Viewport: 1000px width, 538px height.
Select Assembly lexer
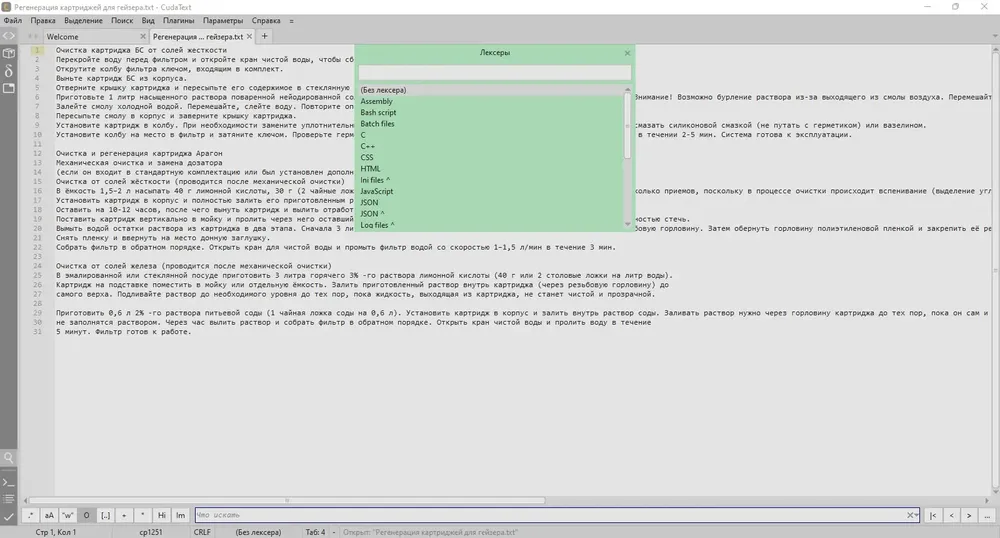[x=490, y=101]
